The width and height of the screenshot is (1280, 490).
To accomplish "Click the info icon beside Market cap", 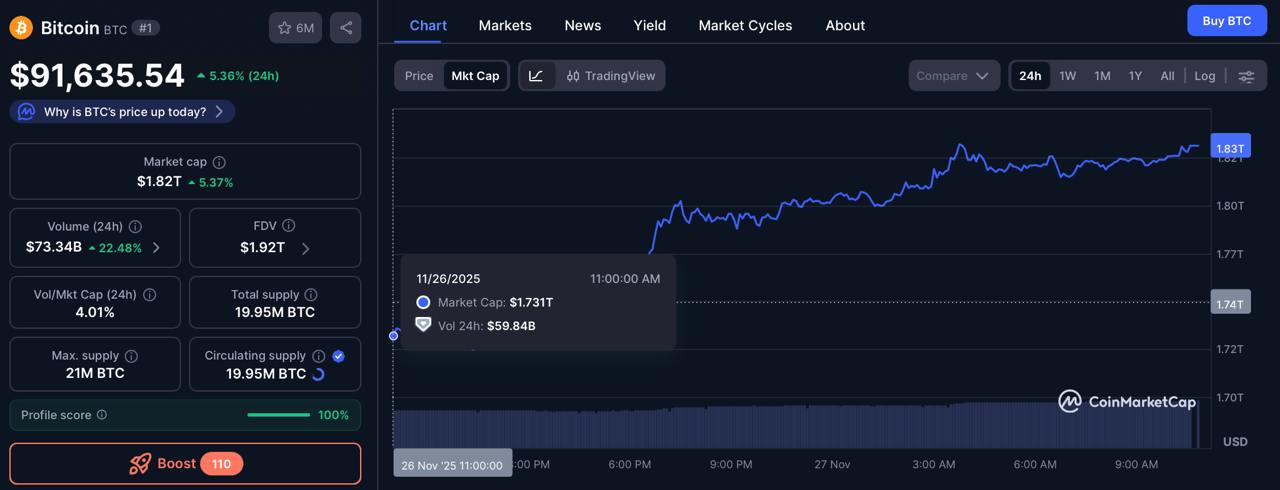I will click(x=219, y=162).
